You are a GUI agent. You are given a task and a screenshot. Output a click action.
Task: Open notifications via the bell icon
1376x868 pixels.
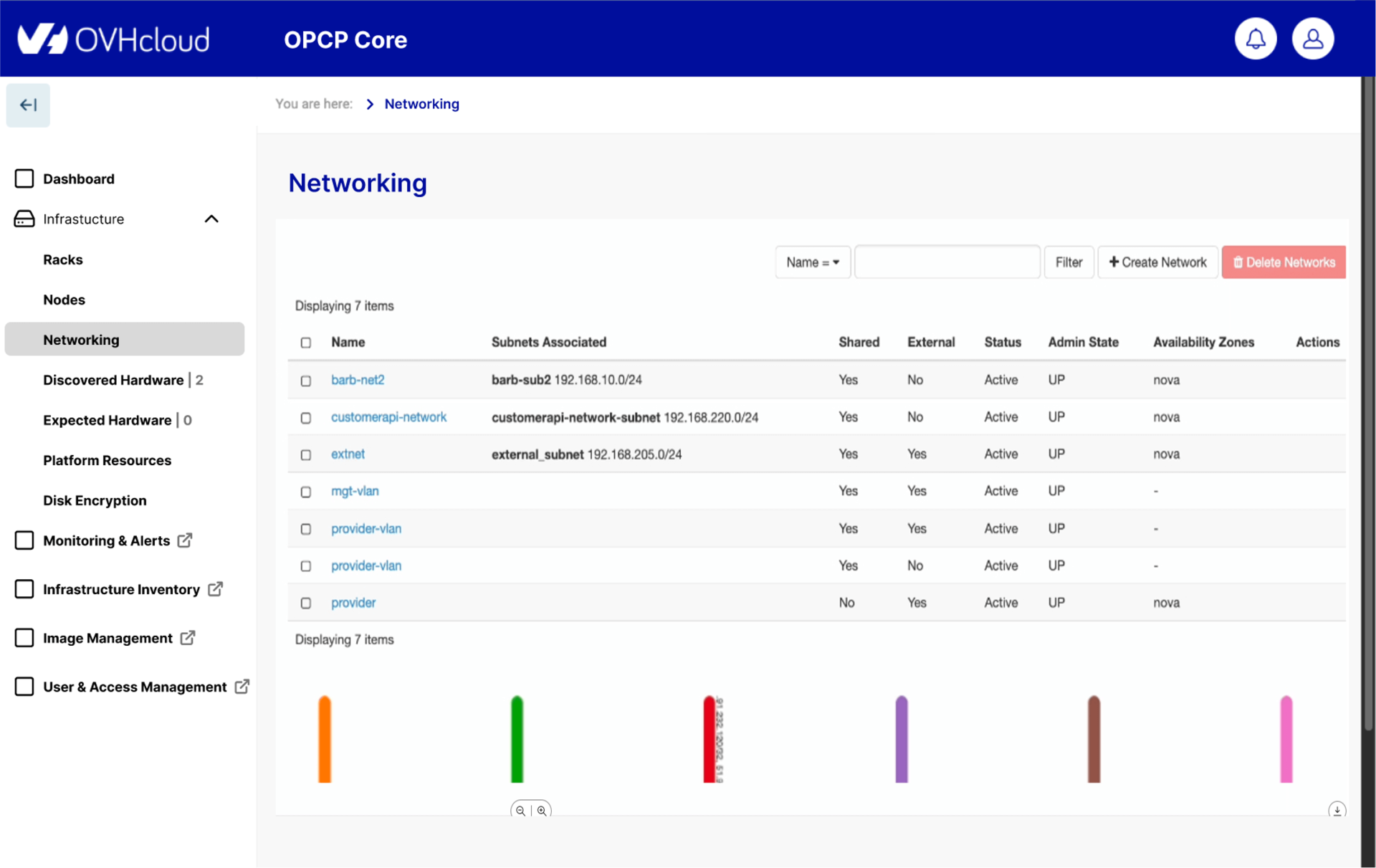click(x=1255, y=39)
